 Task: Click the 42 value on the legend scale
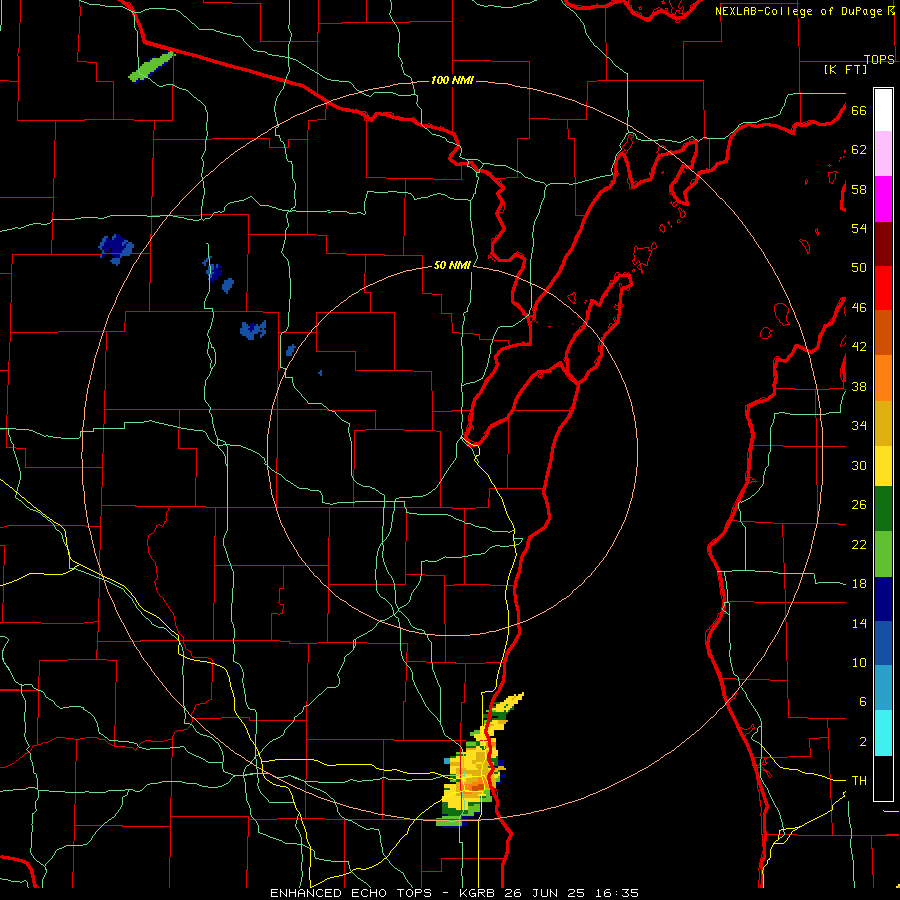pyautogui.click(x=859, y=347)
